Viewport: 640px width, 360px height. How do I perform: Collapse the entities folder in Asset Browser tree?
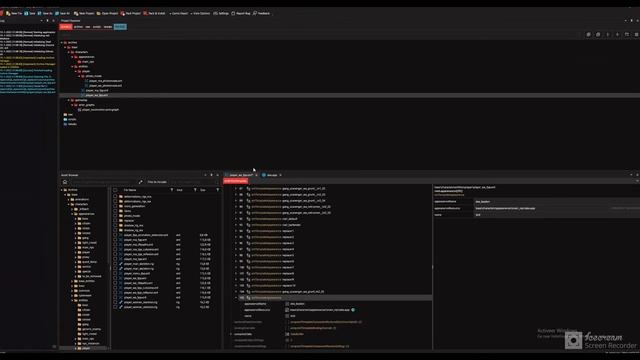(72, 300)
